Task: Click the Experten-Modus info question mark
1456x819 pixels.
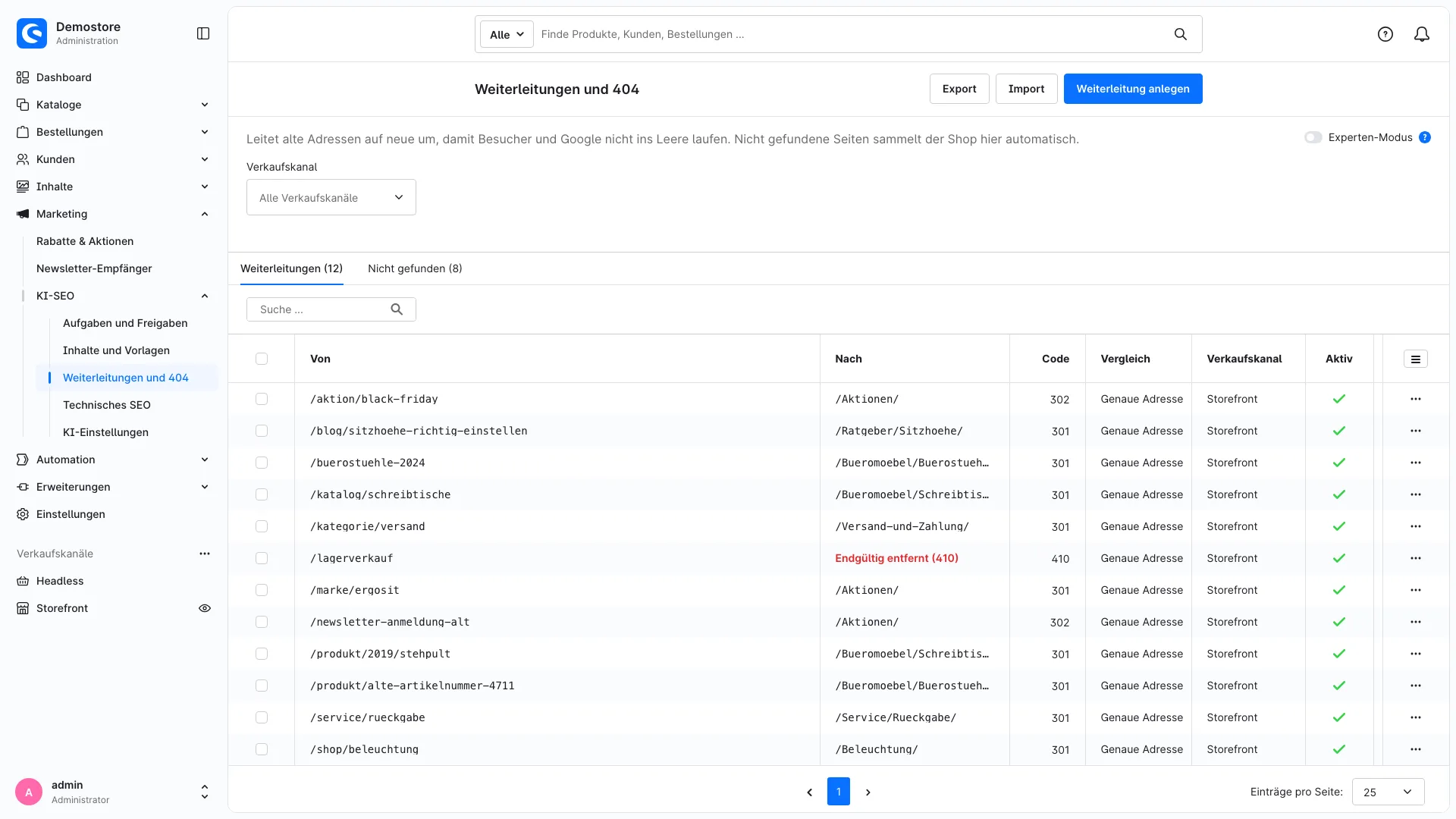Action: [x=1425, y=137]
